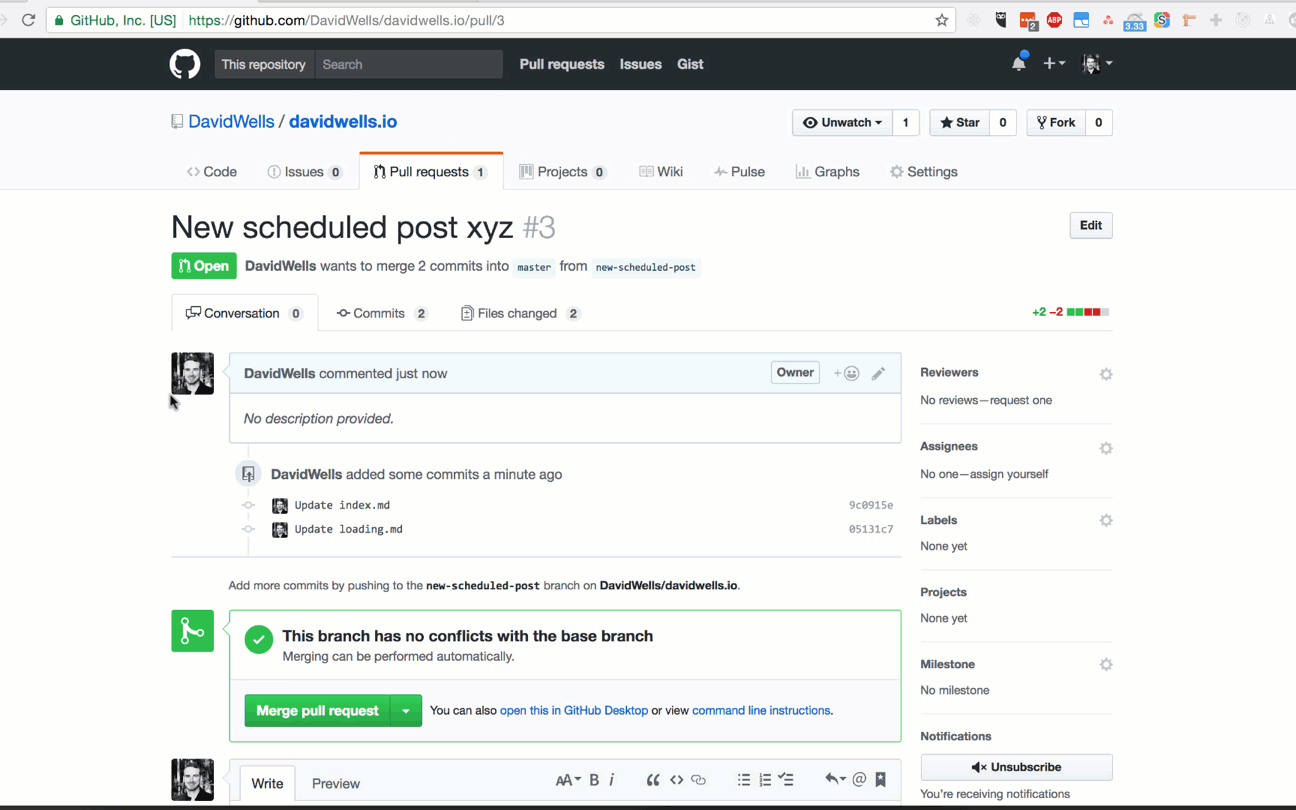
Task: Click the Hootsuite owl extension icon
Action: 1001,20
